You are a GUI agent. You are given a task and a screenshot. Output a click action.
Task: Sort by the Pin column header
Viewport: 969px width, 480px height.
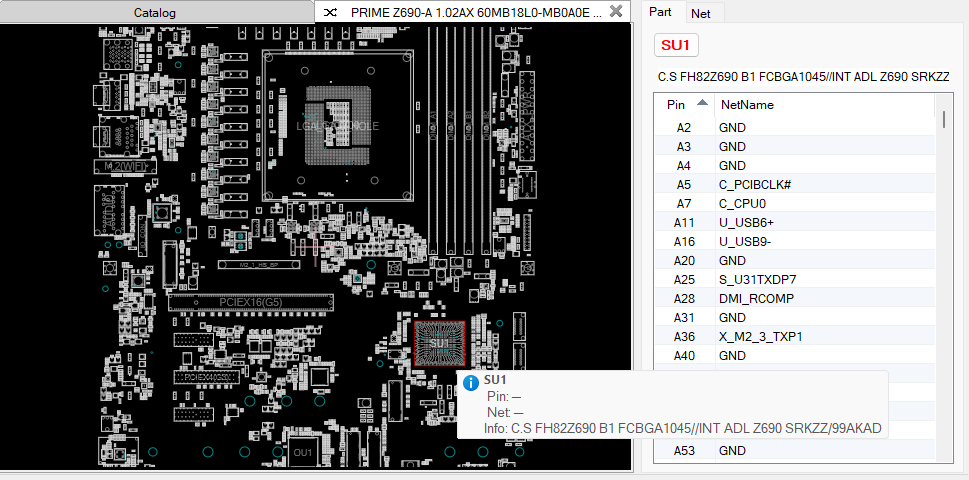(685, 105)
